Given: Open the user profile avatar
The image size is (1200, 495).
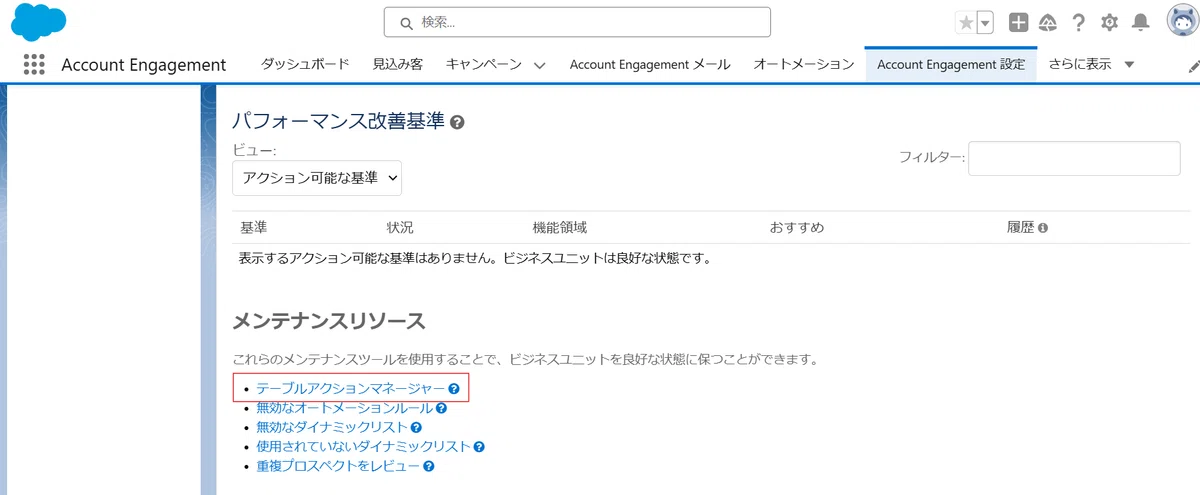Looking at the screenshot, I should (1182, 21).
